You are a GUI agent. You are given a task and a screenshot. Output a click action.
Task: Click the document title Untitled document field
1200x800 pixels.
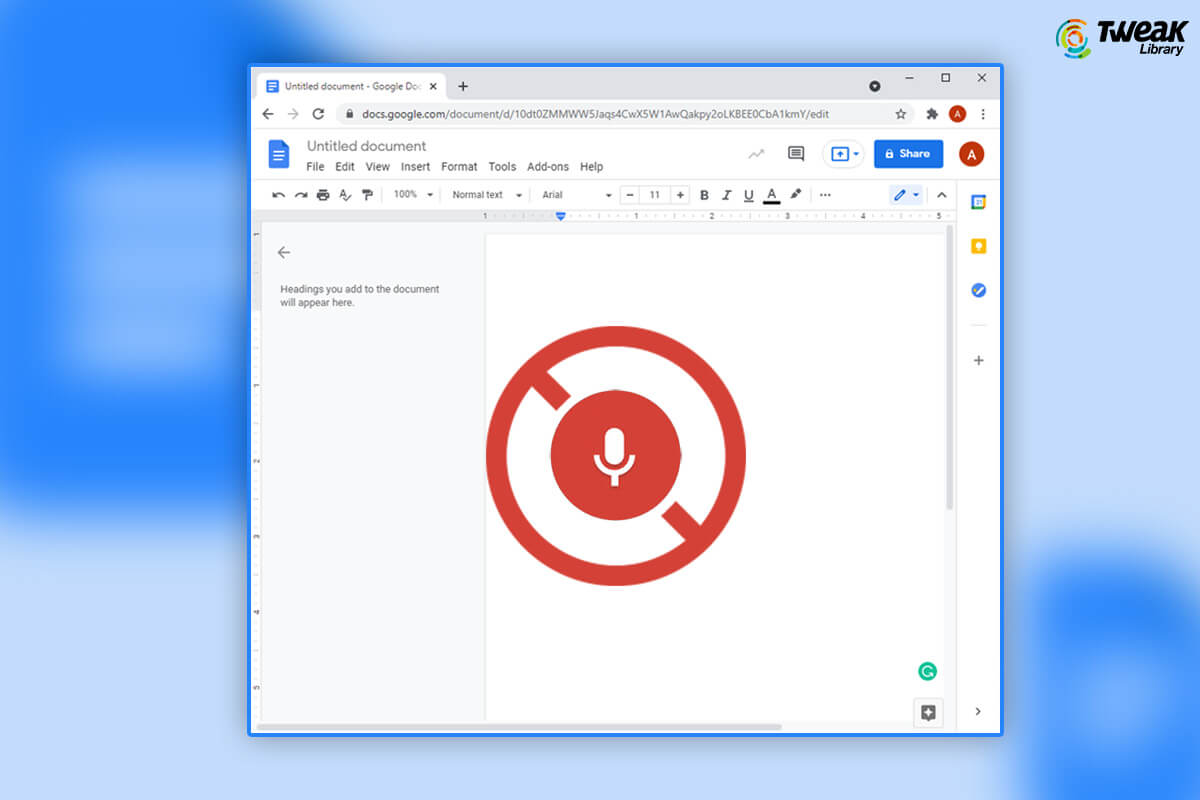click(365, 146)
